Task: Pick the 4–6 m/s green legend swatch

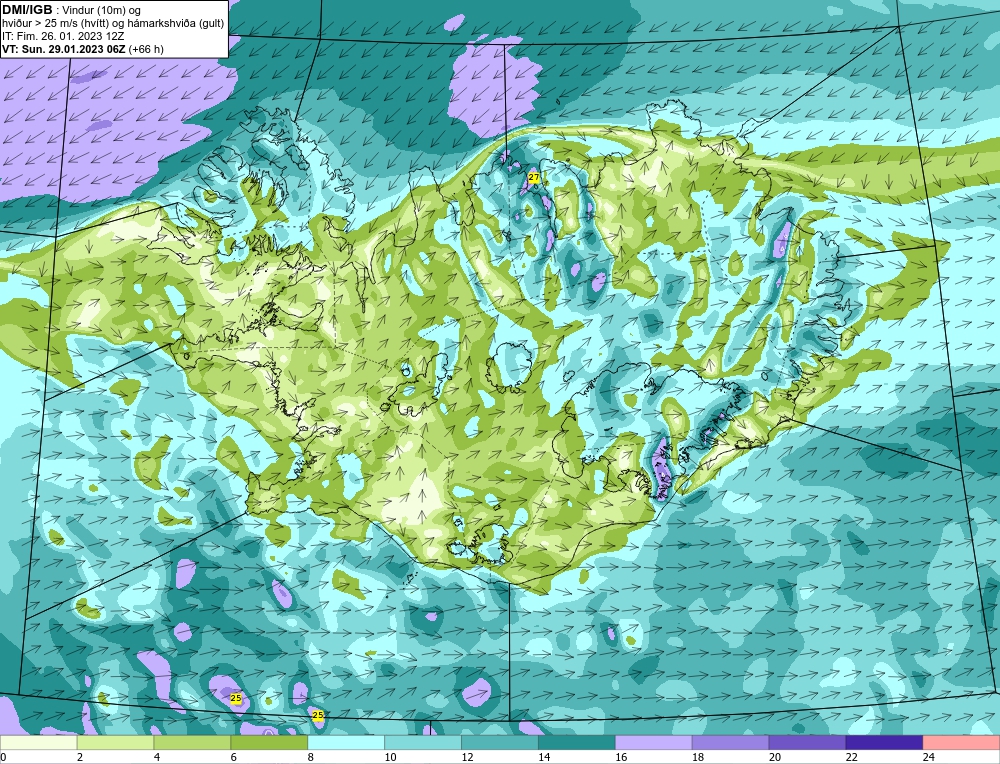Action: tap(192, 743)
